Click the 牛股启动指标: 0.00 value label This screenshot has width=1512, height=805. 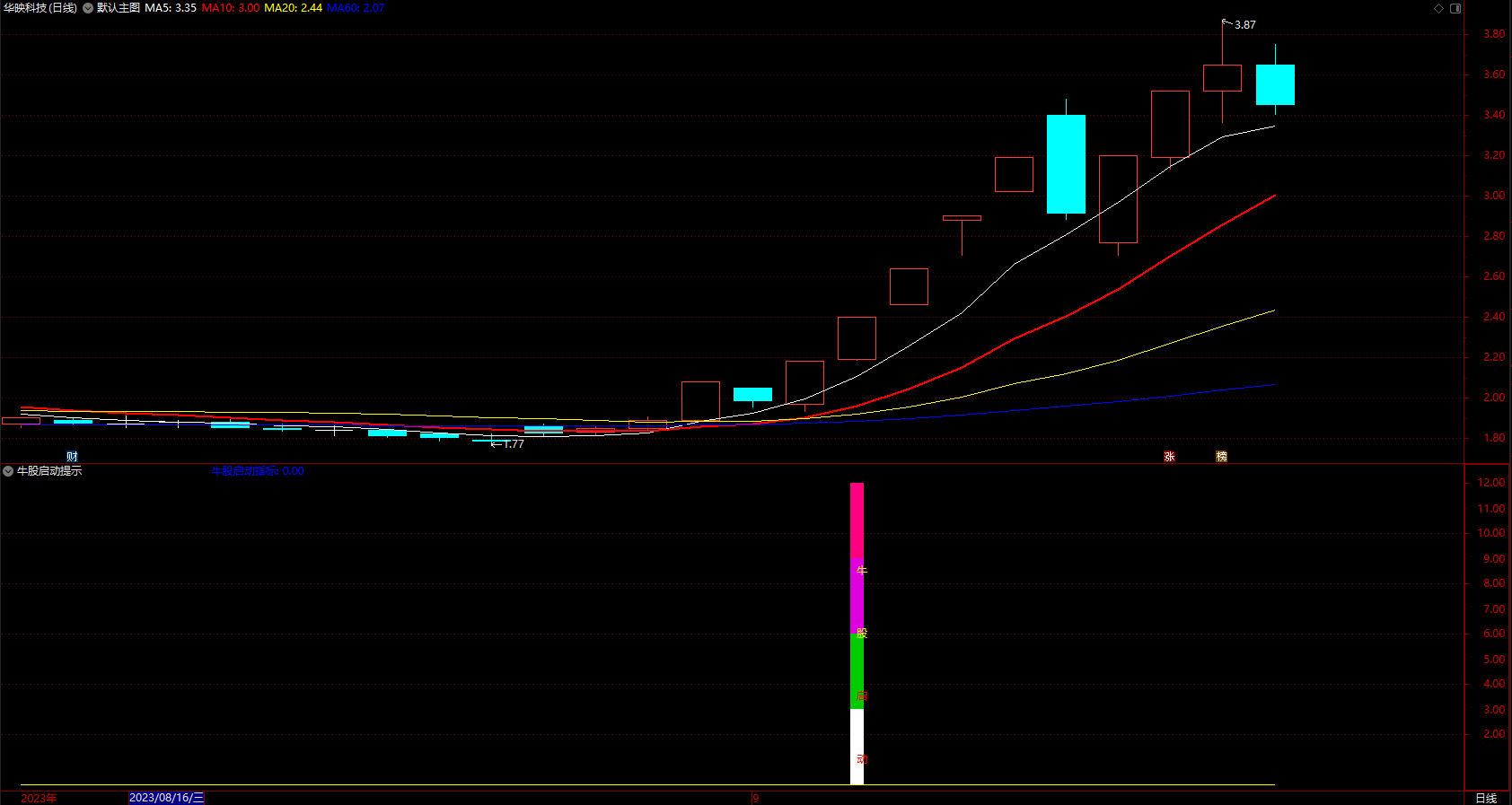point(258,471)
